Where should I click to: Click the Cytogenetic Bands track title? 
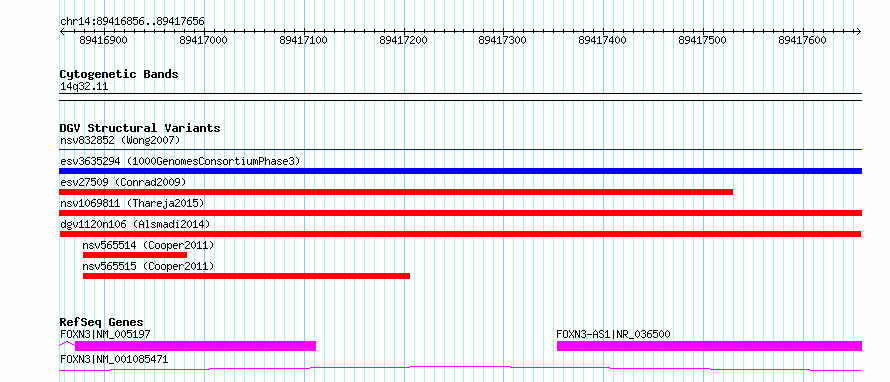[119, 74]
